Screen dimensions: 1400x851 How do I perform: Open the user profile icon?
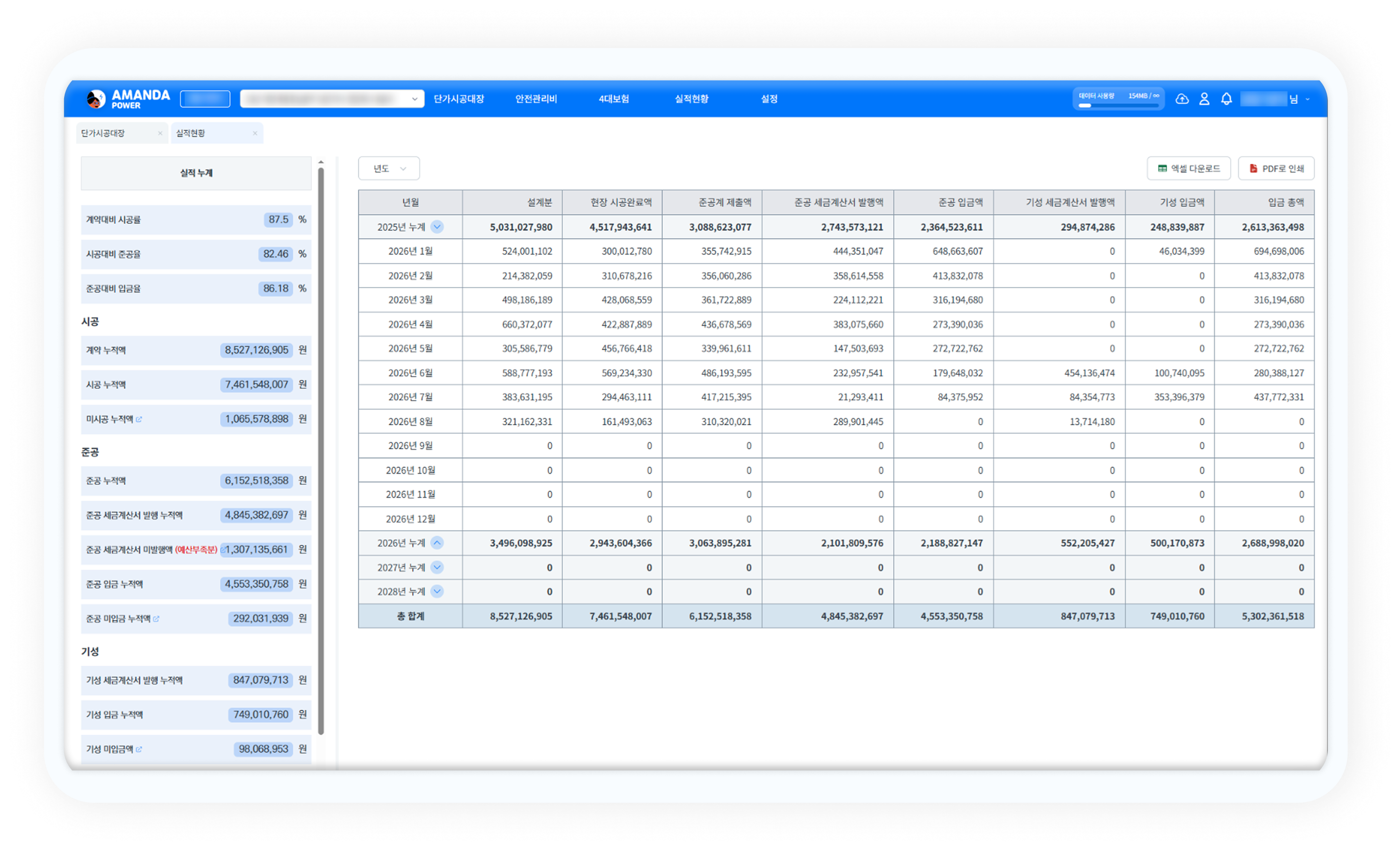(1204, 99)
